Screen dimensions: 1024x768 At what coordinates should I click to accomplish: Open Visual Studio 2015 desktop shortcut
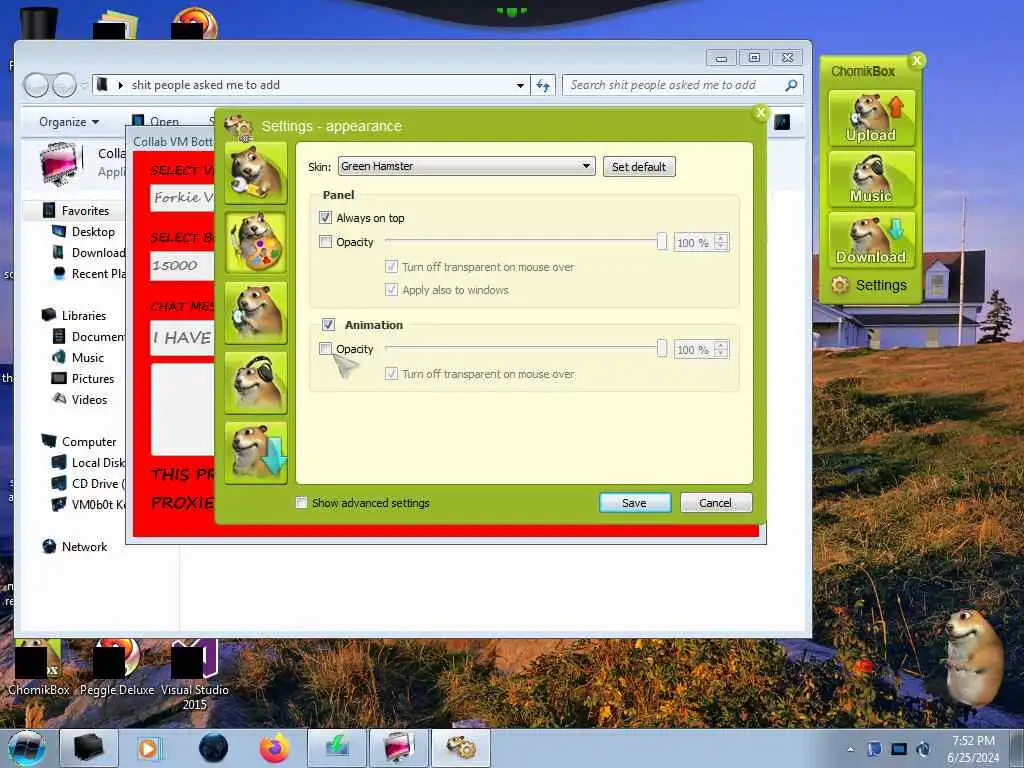point(195,675)
